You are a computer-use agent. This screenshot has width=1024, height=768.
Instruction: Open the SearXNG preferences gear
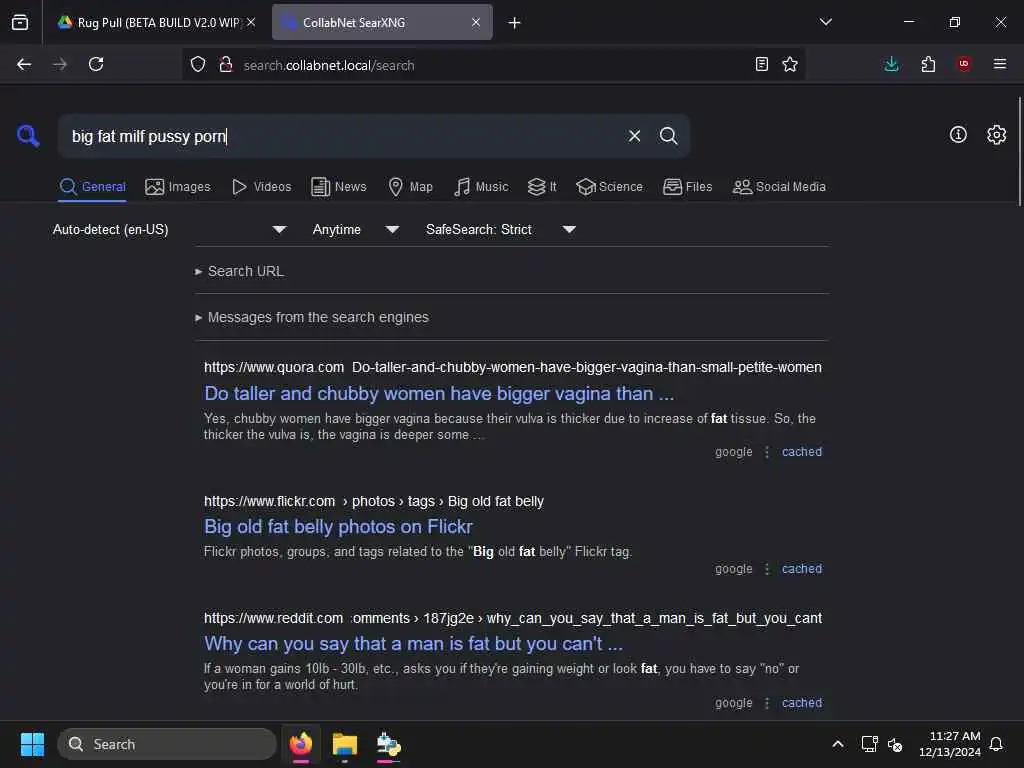(x=996, y=135)
